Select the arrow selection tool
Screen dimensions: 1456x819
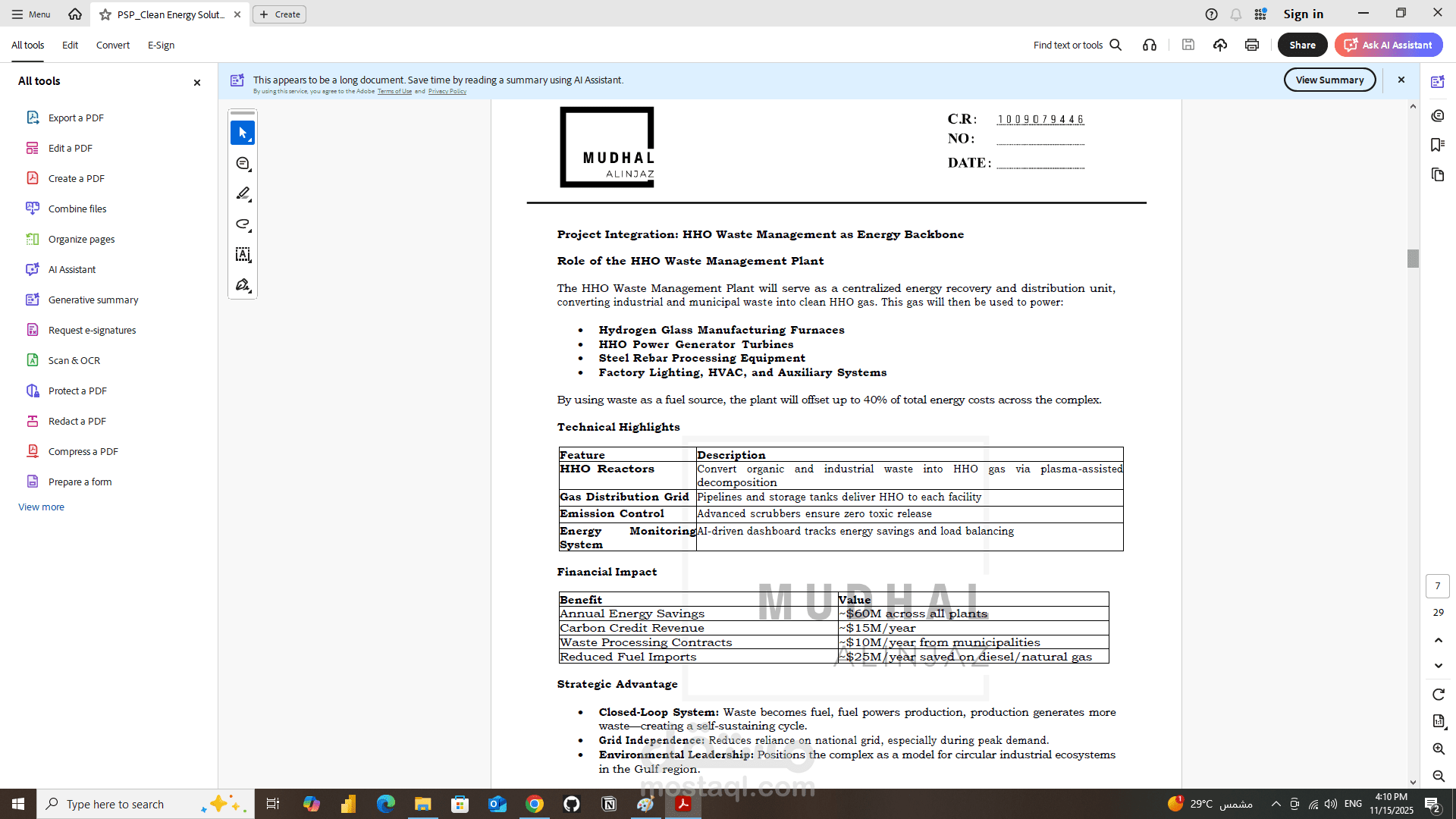243,133
